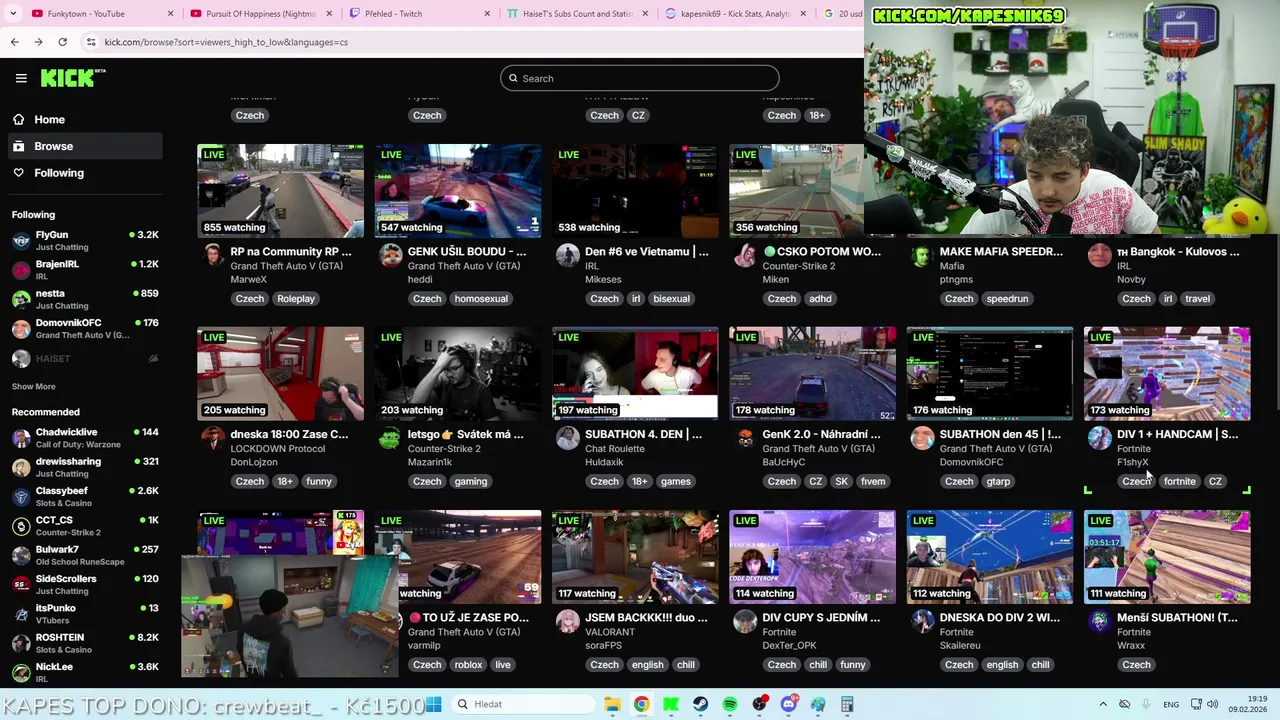
Task: Open the DIV CUPY S JEDNÍM stream thumbnail
Action: [x=812, y=557]
